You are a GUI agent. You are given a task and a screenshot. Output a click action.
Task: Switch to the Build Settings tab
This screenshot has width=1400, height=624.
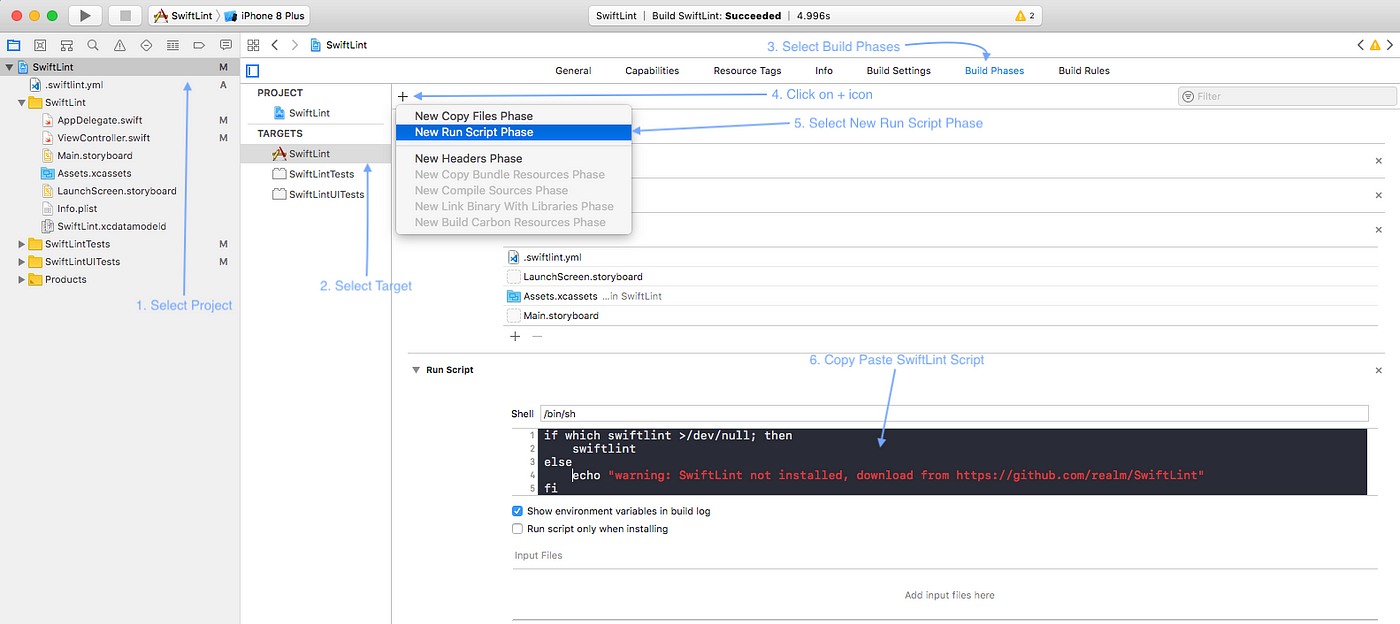[x=899, y=71]
